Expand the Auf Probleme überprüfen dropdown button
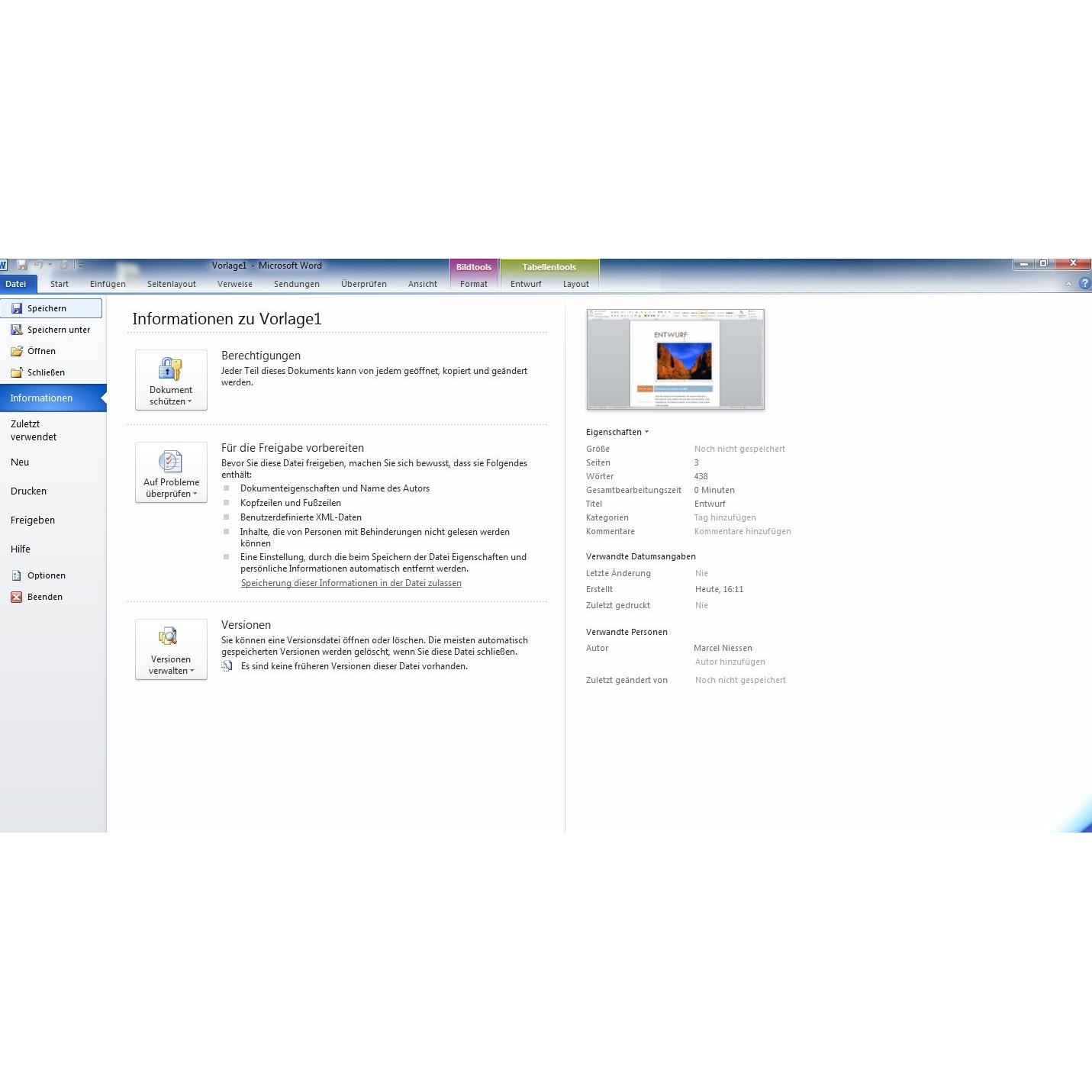The image size is (1092, 1092). (171, 472)
